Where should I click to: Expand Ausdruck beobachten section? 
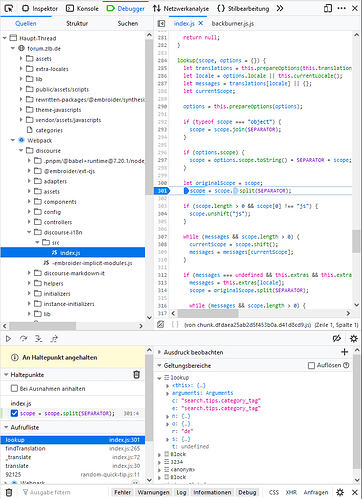point(159,352)
